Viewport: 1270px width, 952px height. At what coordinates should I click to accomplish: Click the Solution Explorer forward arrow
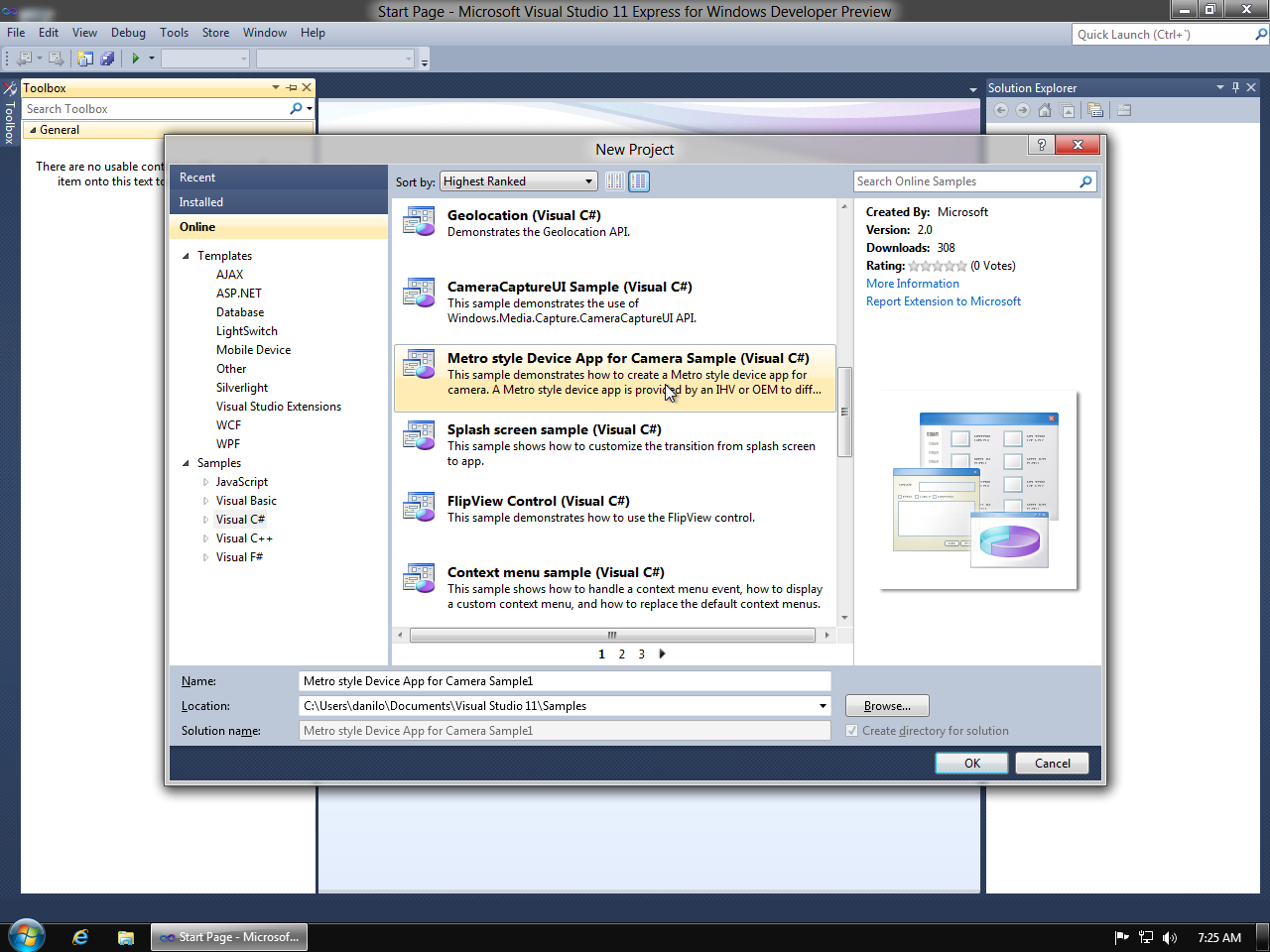coord(1023,110)
